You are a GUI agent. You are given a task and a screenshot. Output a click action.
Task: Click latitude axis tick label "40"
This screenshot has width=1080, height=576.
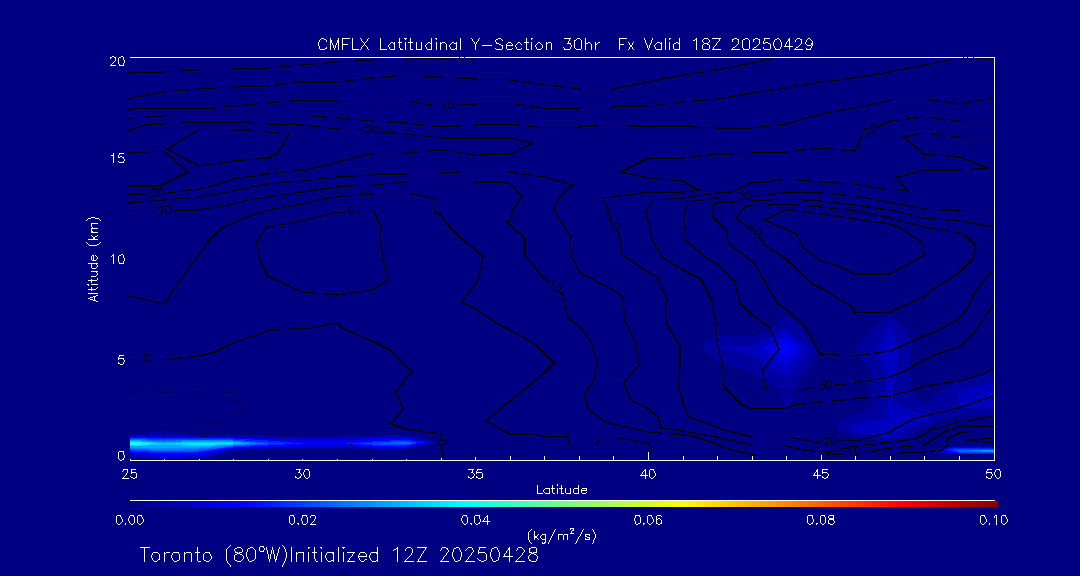[x=648, y=473]
